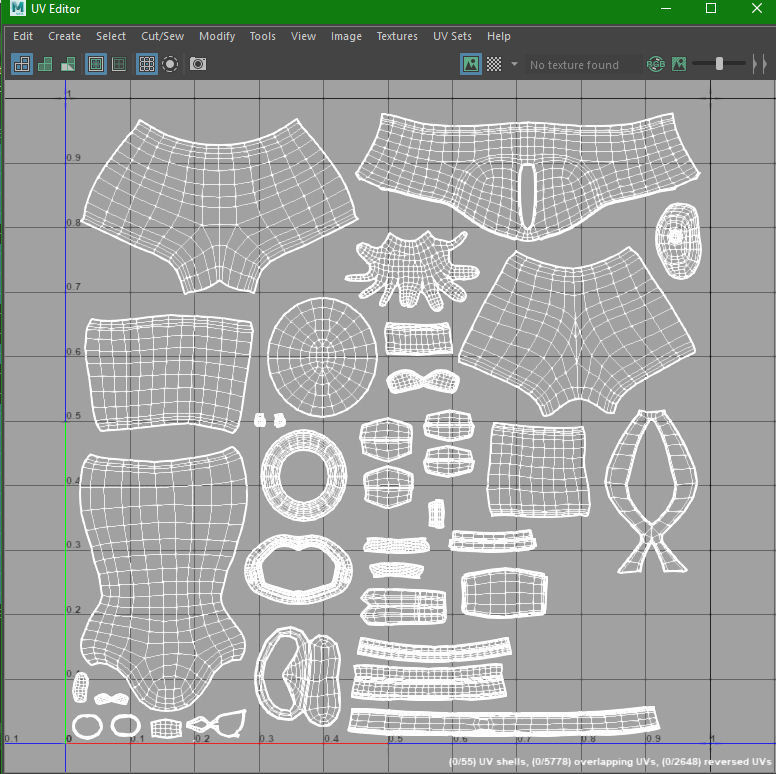Toggle the grid display icon

pyautogui.click(x=147, y=64)
